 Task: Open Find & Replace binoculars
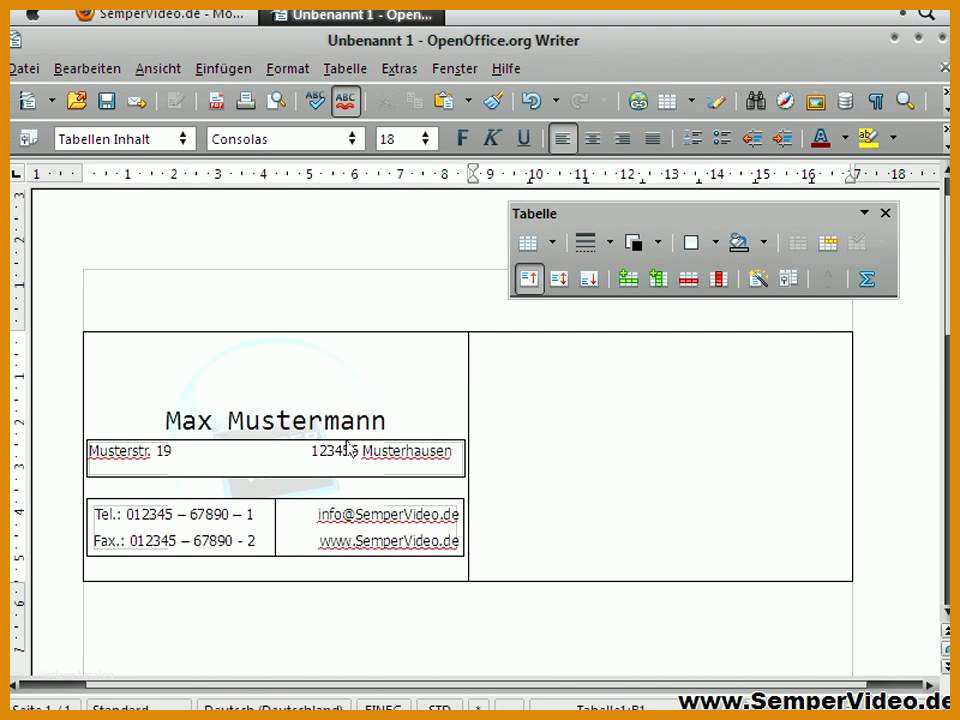coord(756,101)
